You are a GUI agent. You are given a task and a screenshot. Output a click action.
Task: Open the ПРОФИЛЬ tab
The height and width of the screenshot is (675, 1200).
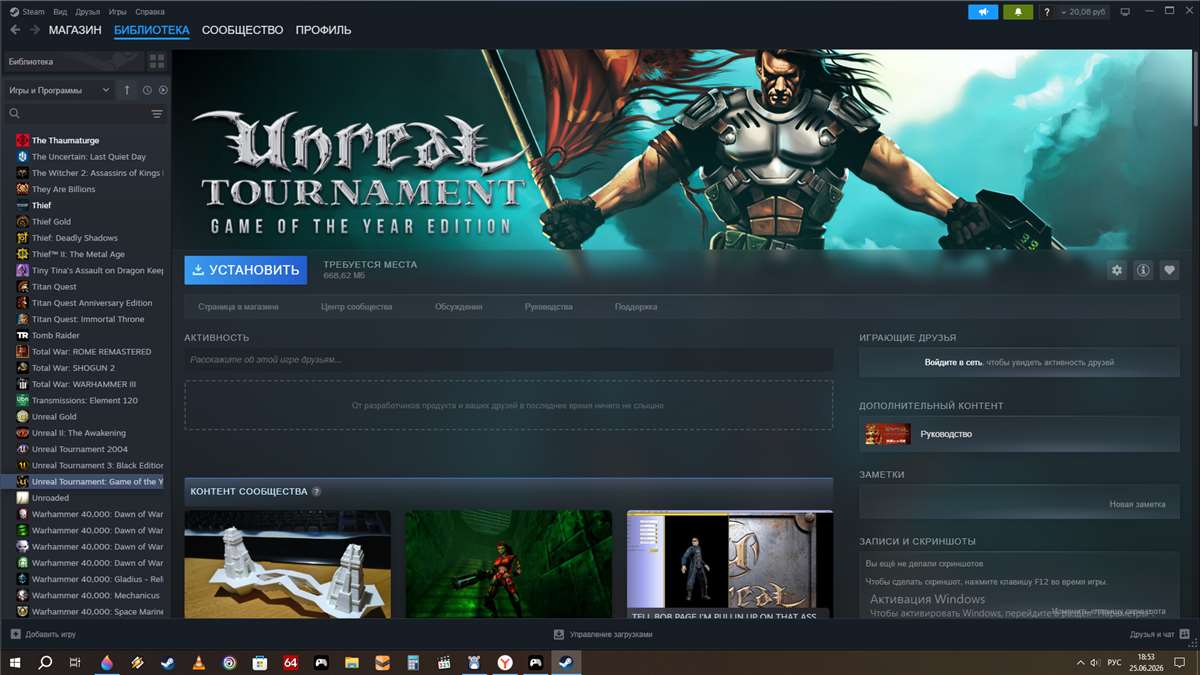tap(323, 30)
